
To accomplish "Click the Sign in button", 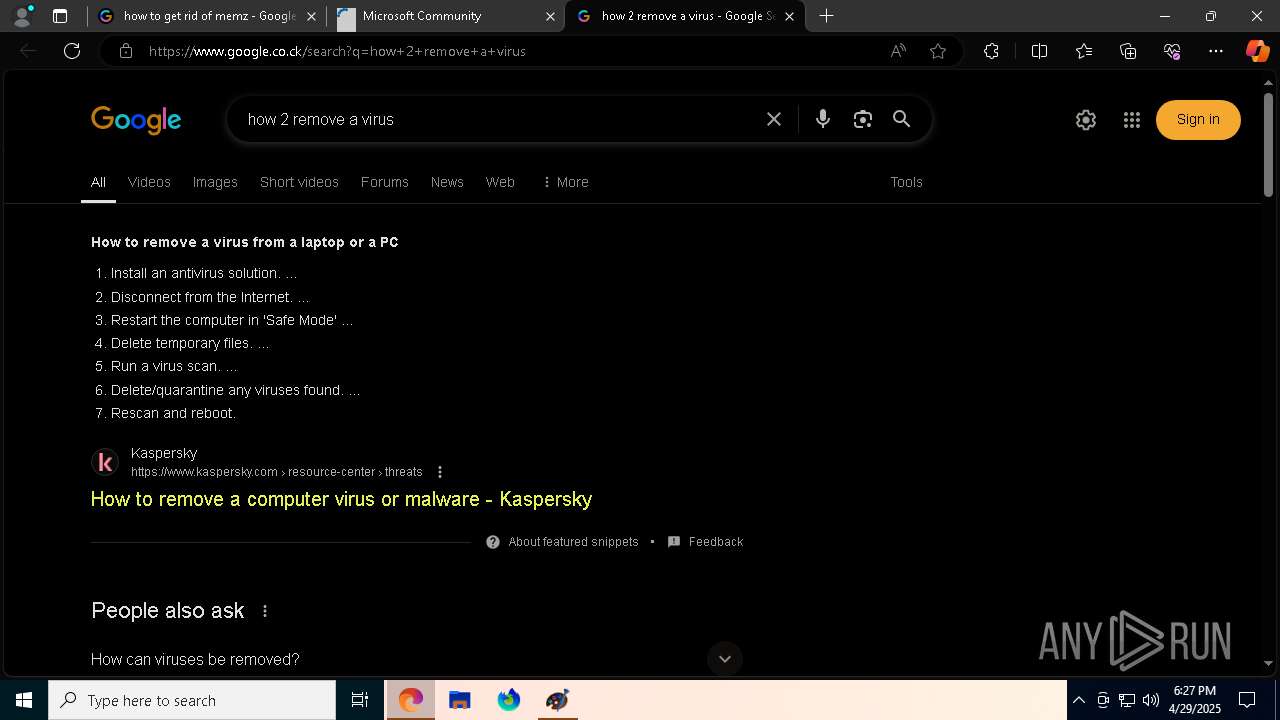I will click(x=1198, y=120).
